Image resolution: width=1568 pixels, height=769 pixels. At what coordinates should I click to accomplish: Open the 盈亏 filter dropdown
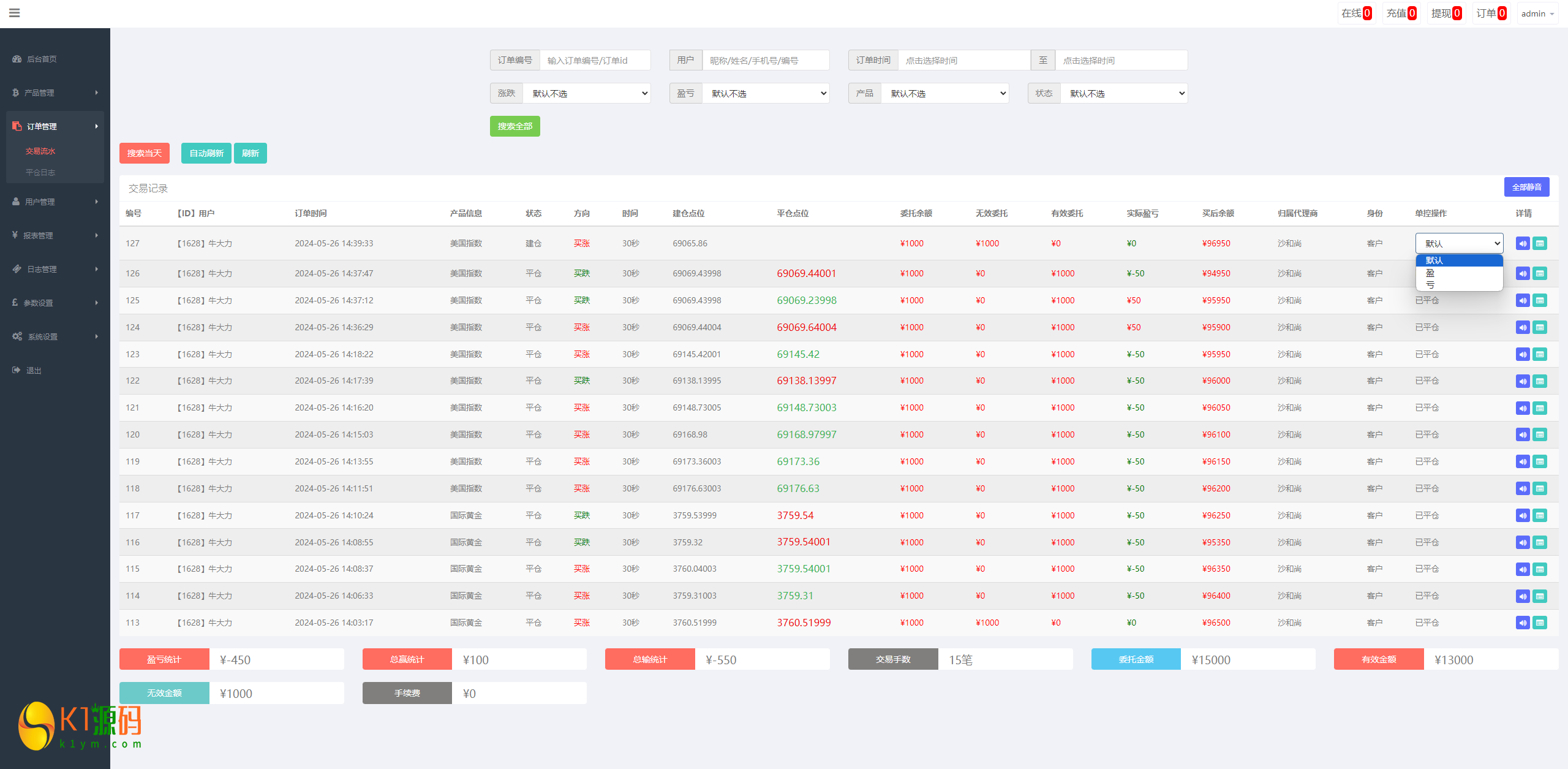(x=766, y=93)
